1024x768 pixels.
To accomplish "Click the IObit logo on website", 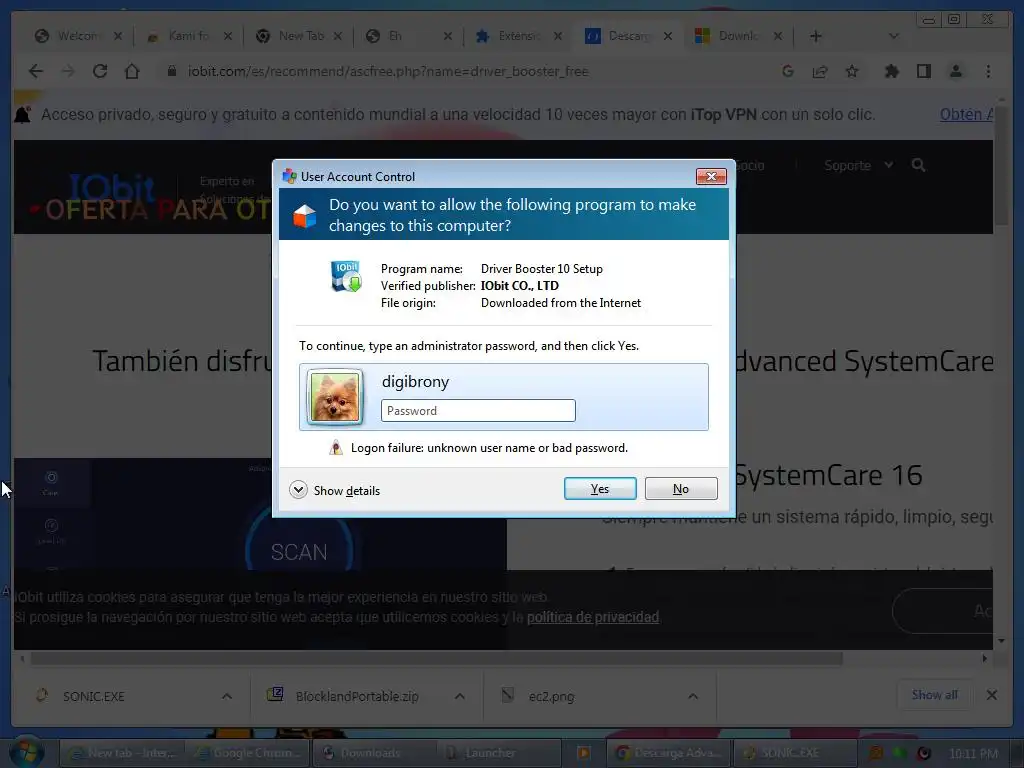I will point(112,187).
